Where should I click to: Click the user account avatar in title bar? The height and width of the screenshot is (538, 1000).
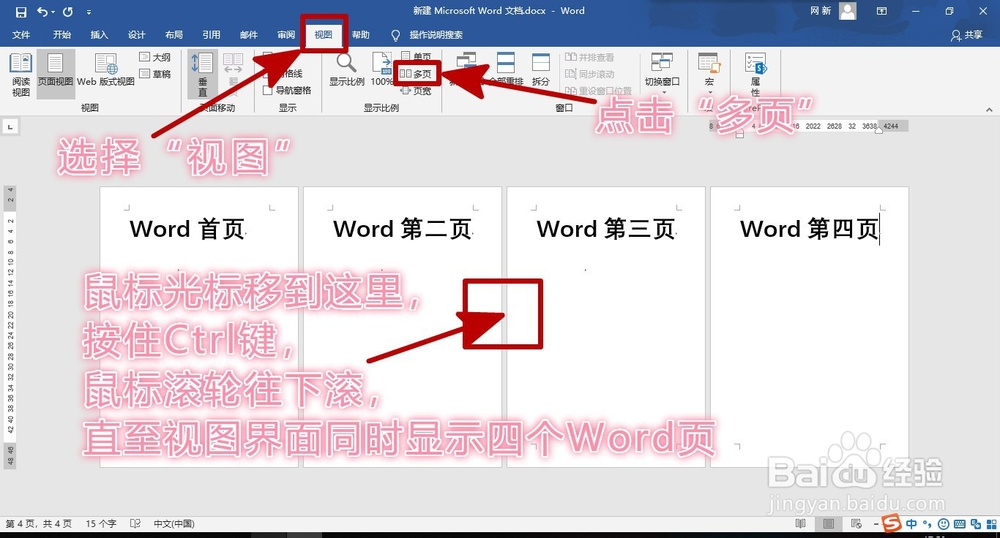click(x=848, y=11)
